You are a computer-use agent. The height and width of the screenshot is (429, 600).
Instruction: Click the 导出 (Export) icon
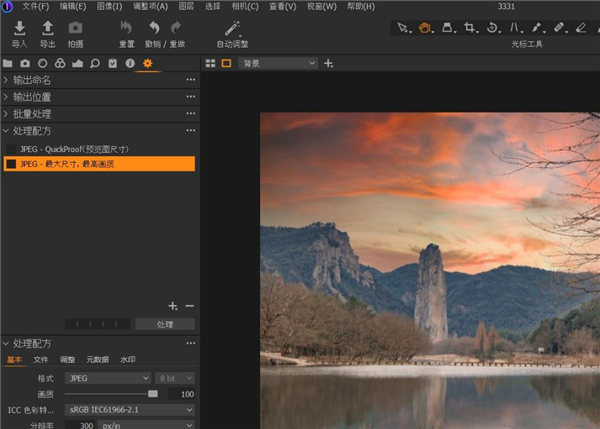click(x=47, y=28)
